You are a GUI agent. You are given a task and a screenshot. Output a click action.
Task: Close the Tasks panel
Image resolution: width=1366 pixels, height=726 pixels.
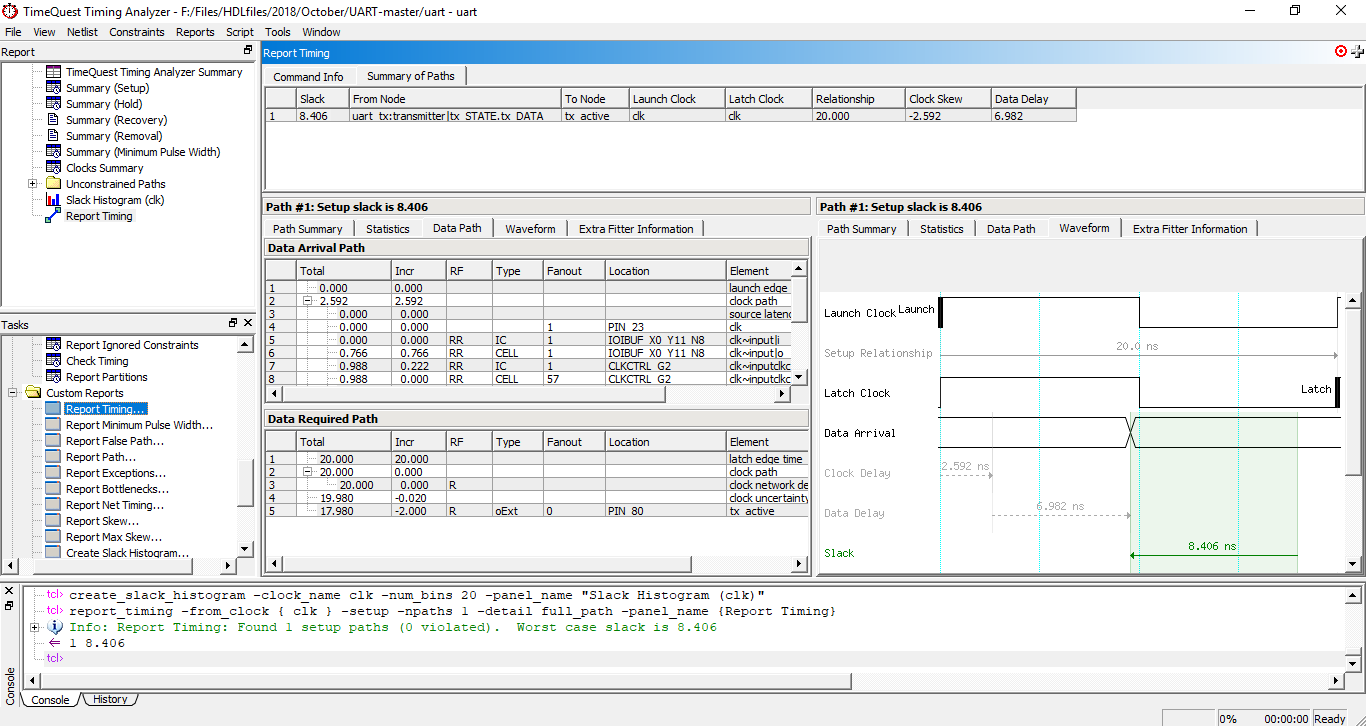[x=248, y=323]
